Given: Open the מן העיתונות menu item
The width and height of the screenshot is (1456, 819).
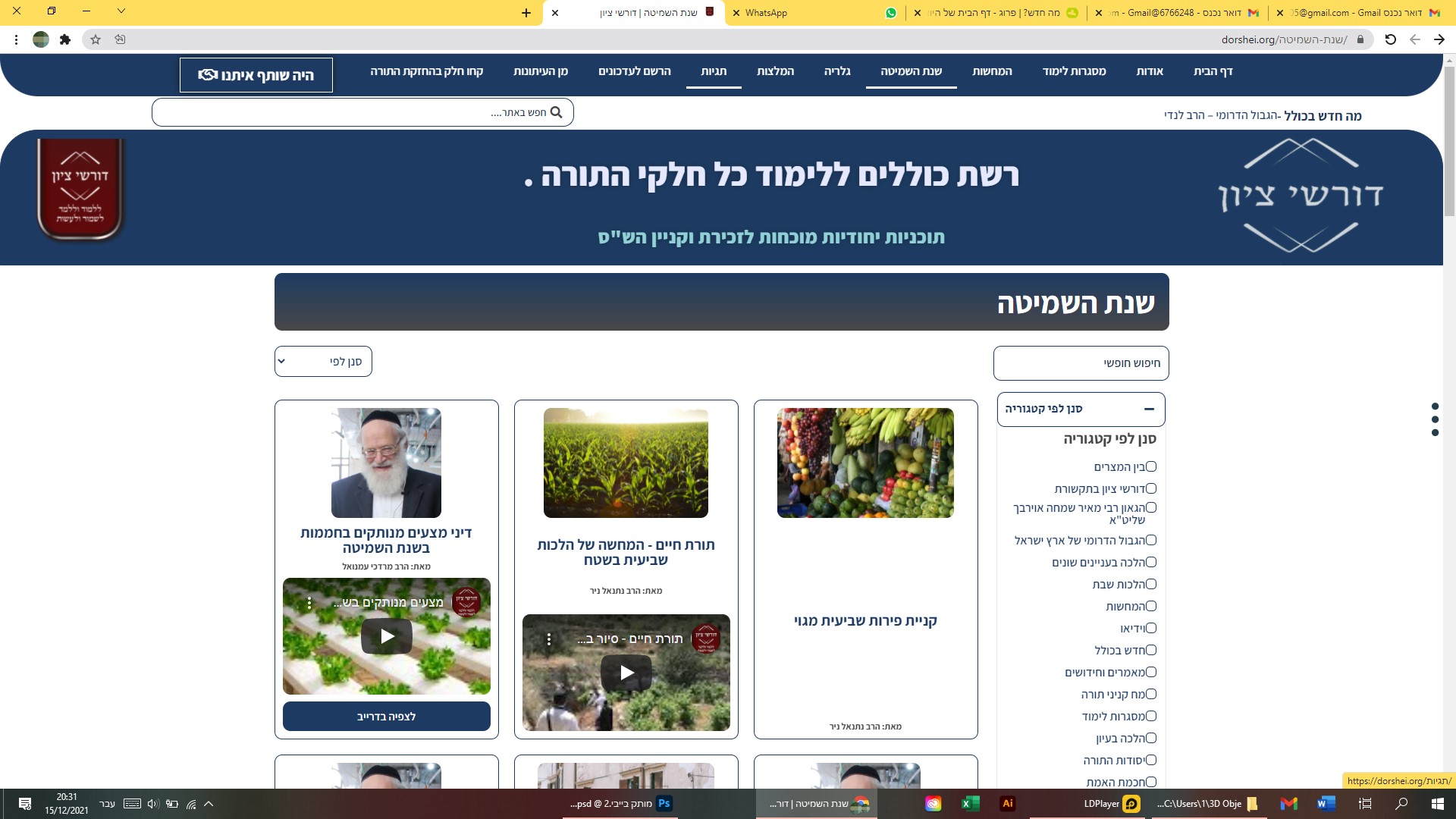Looking at the screenshot, I should pos(541,71).
